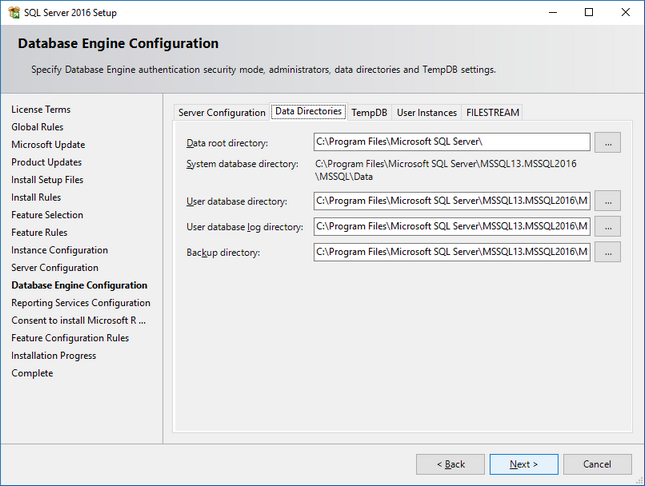Click the Backup directory field
Viewport: 645px width, 486px height.
pos(452,252)
